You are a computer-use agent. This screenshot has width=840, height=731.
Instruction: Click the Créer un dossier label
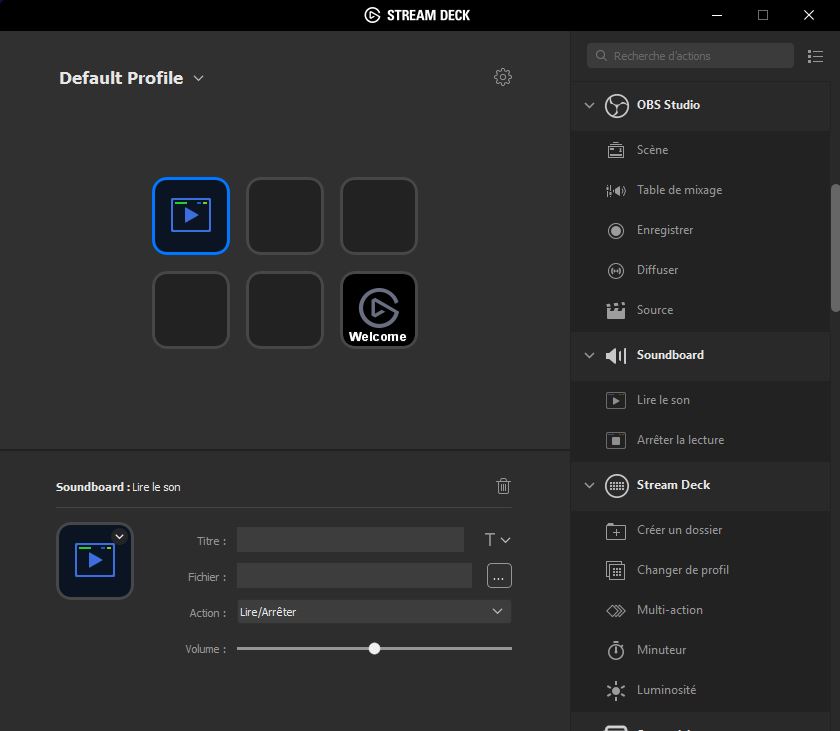pos(679,530)
